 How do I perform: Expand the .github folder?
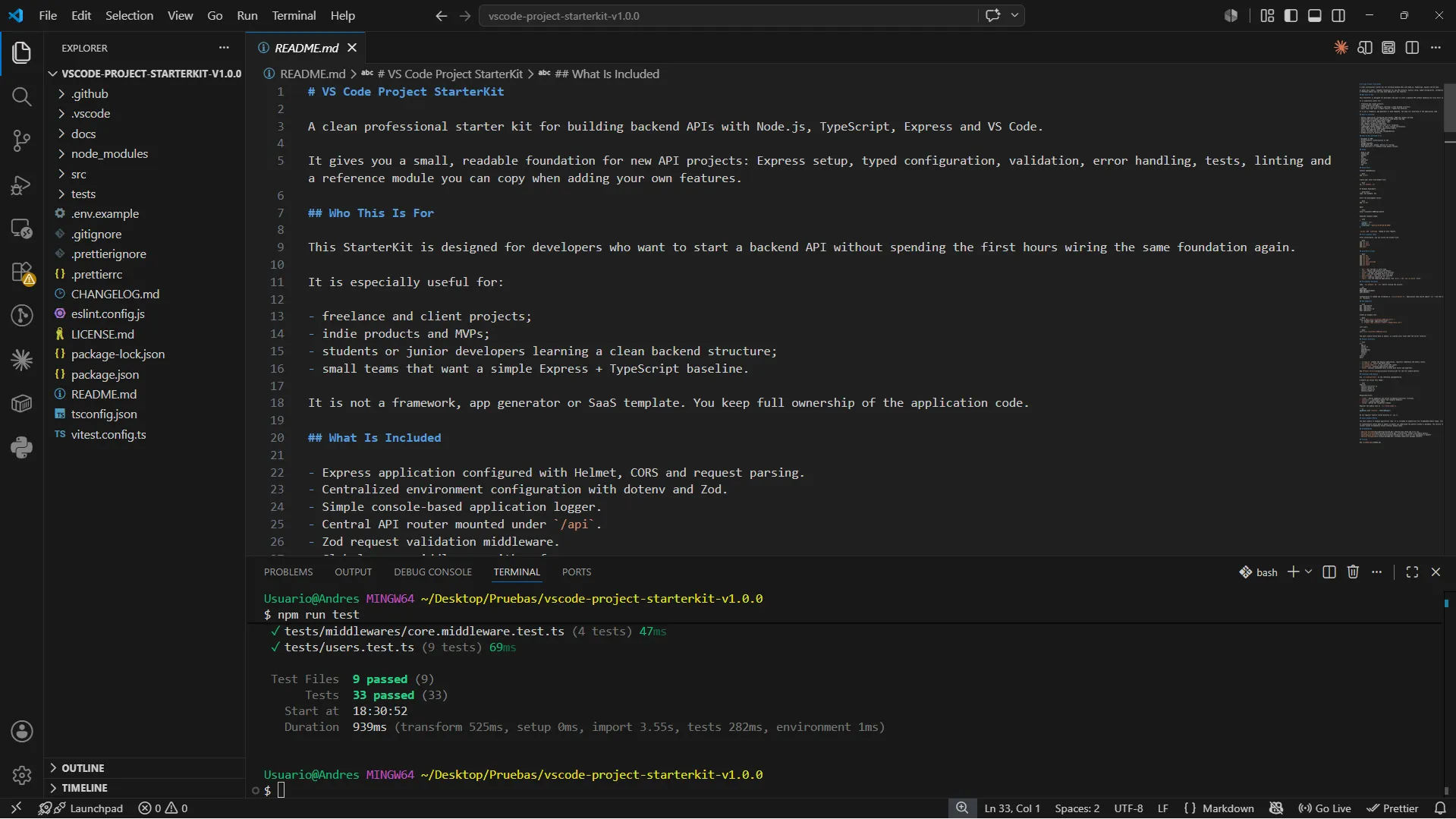point(144,93)
